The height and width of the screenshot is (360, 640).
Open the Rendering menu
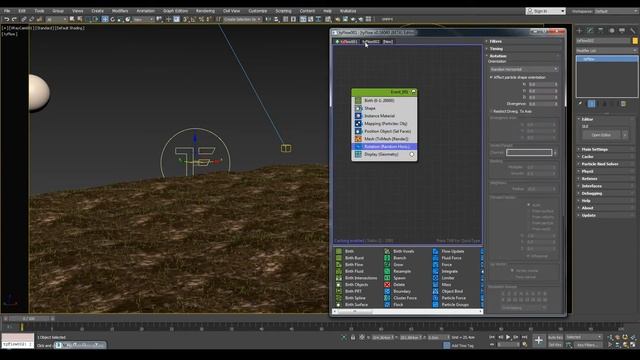click(205, 11)
